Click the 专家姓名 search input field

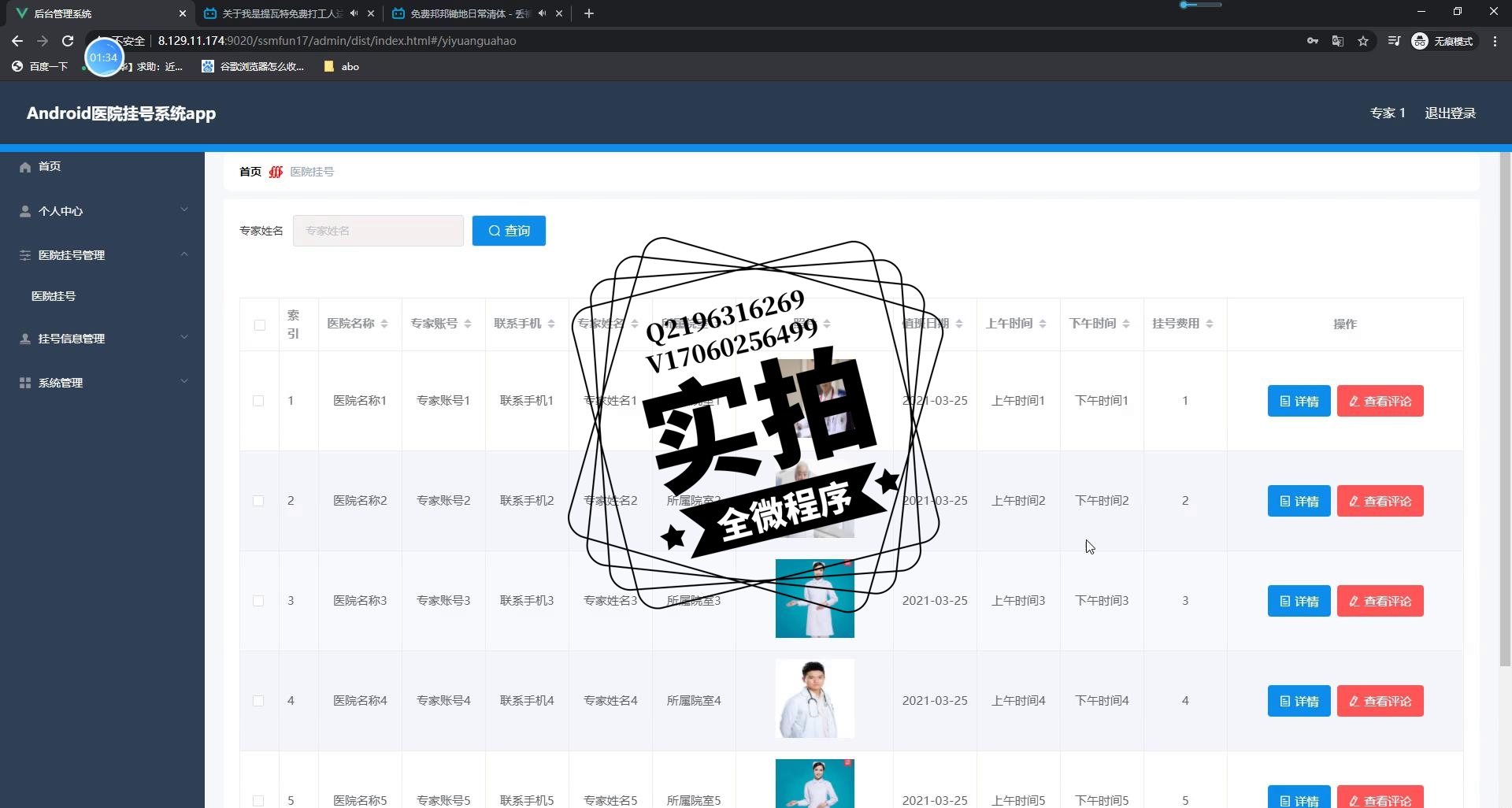(378, 231)
